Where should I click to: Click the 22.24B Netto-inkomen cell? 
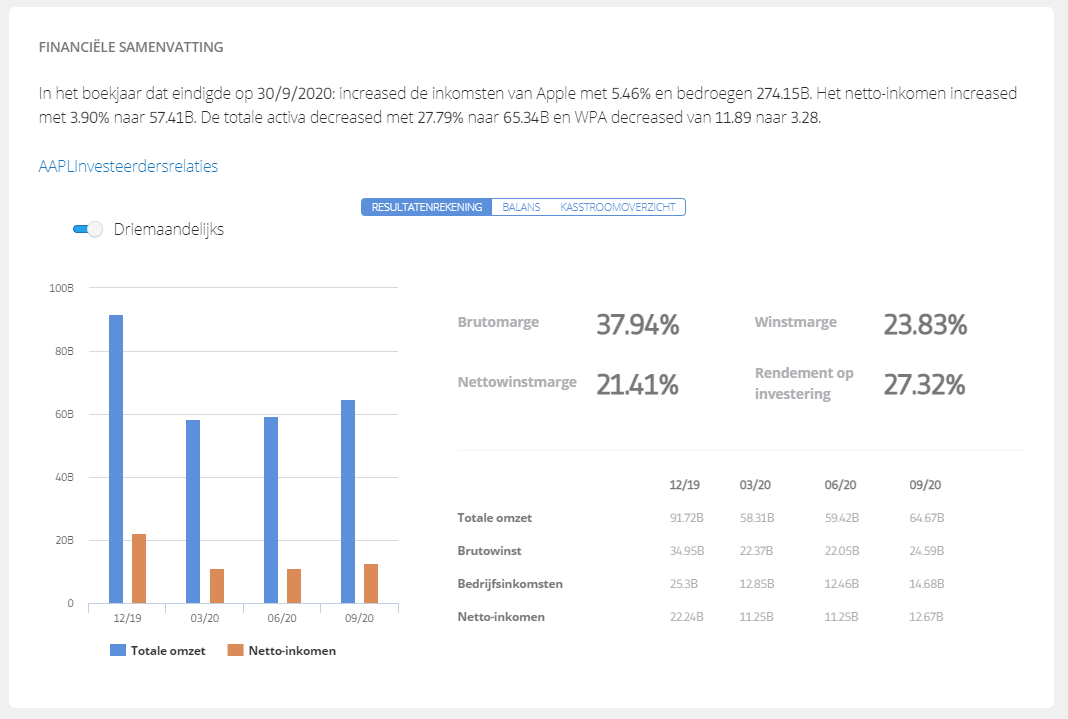point(687,617)
